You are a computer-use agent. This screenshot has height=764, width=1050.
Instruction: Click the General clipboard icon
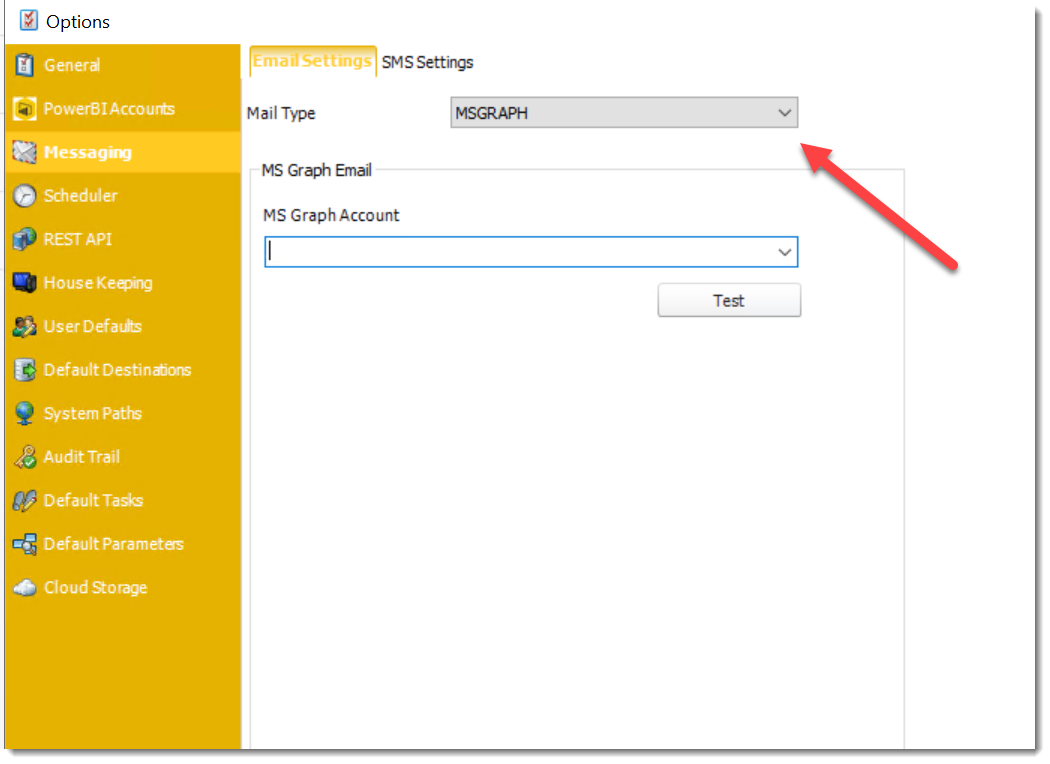coord(25,66)
